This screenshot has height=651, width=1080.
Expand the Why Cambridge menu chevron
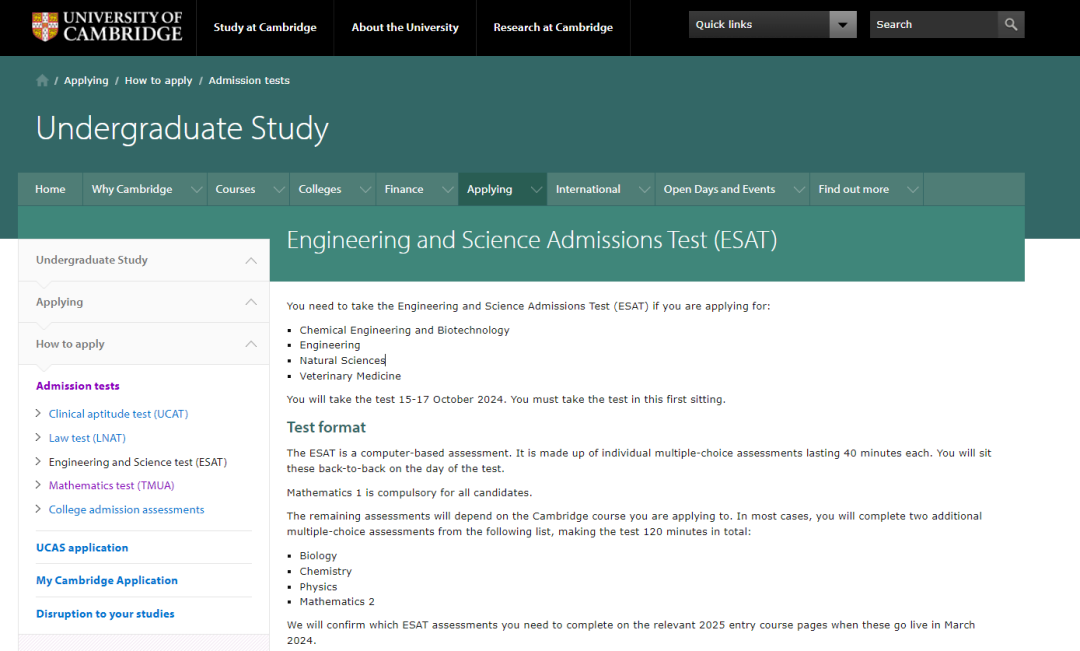tap(196, 189)
